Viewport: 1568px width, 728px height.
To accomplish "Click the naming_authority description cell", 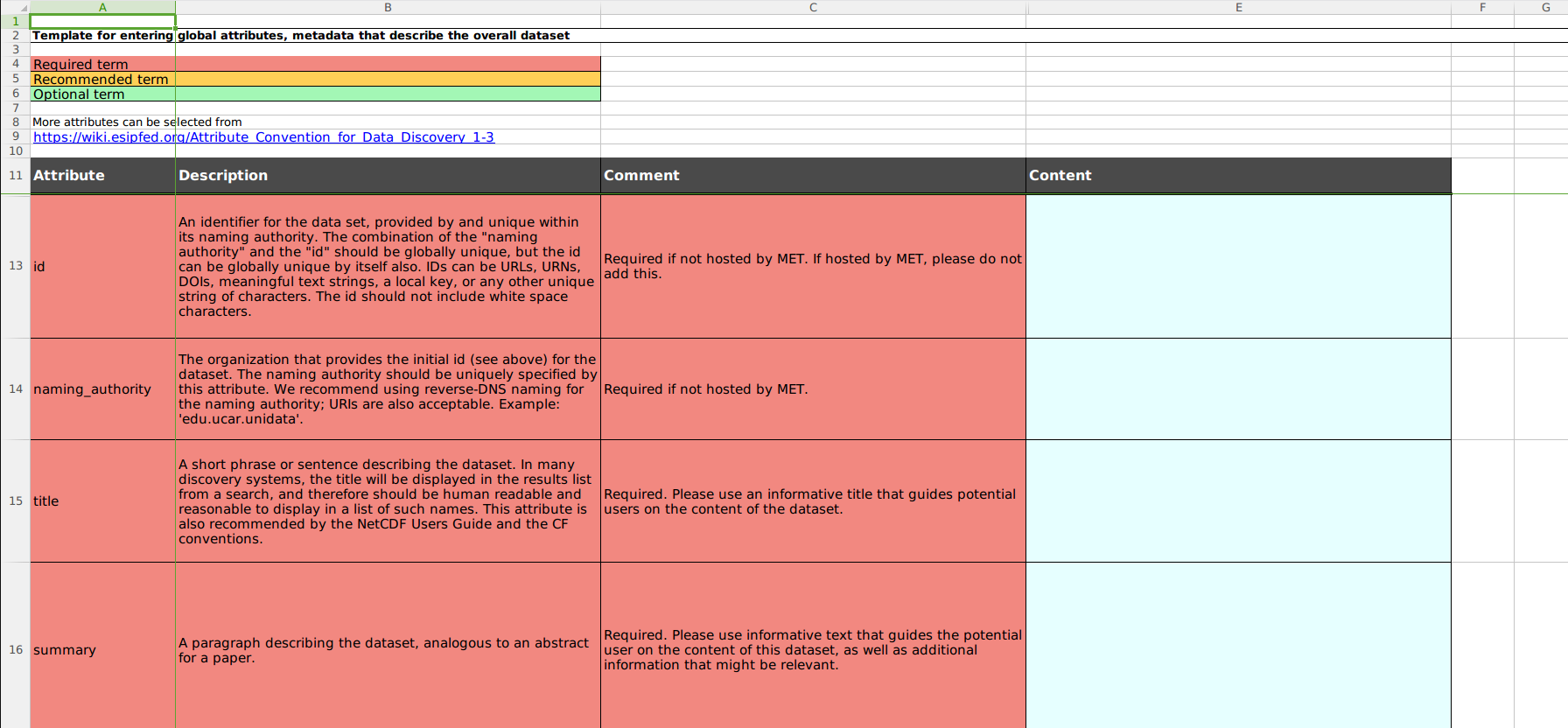I will tap(388, 389).
